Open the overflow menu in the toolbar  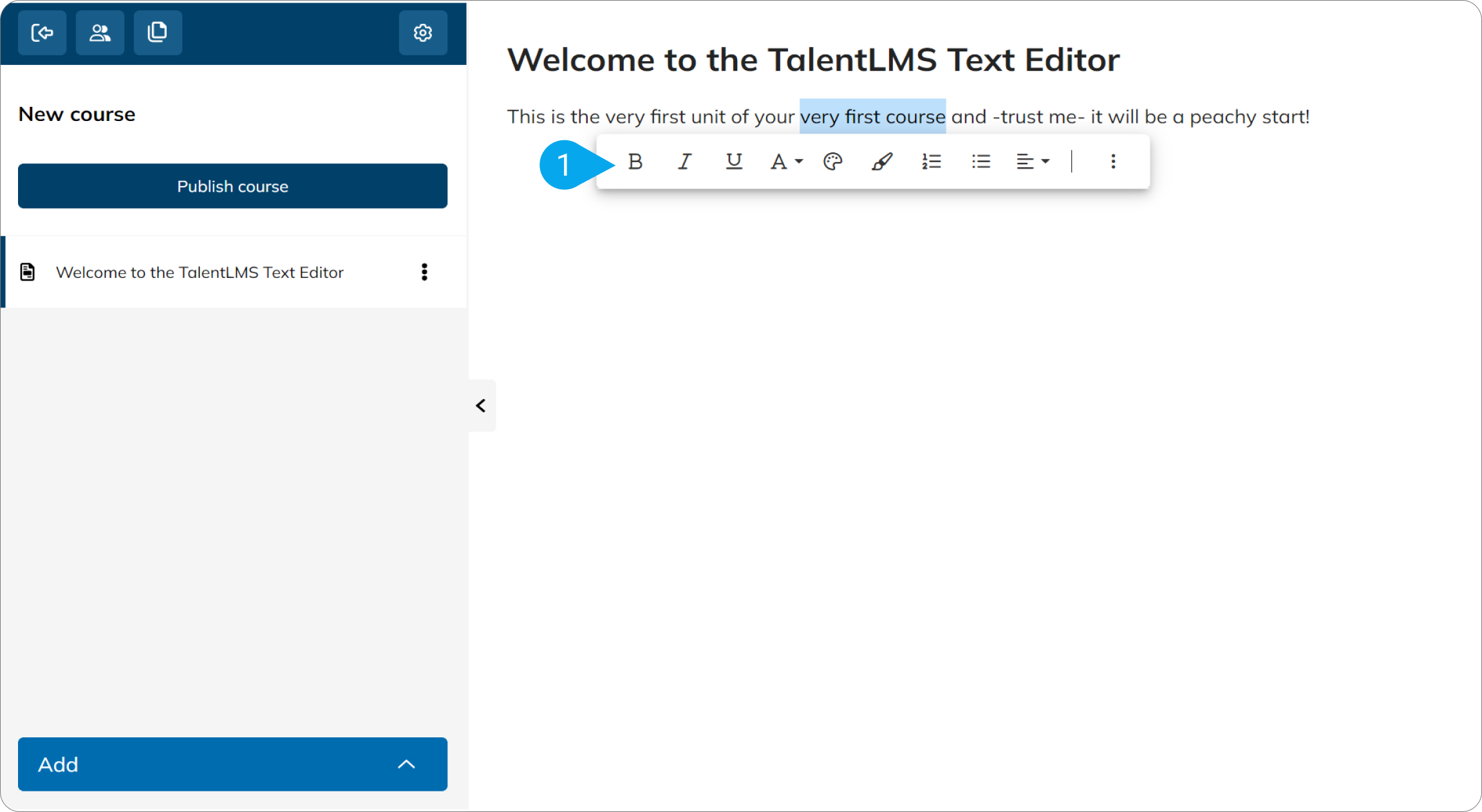1113,161
